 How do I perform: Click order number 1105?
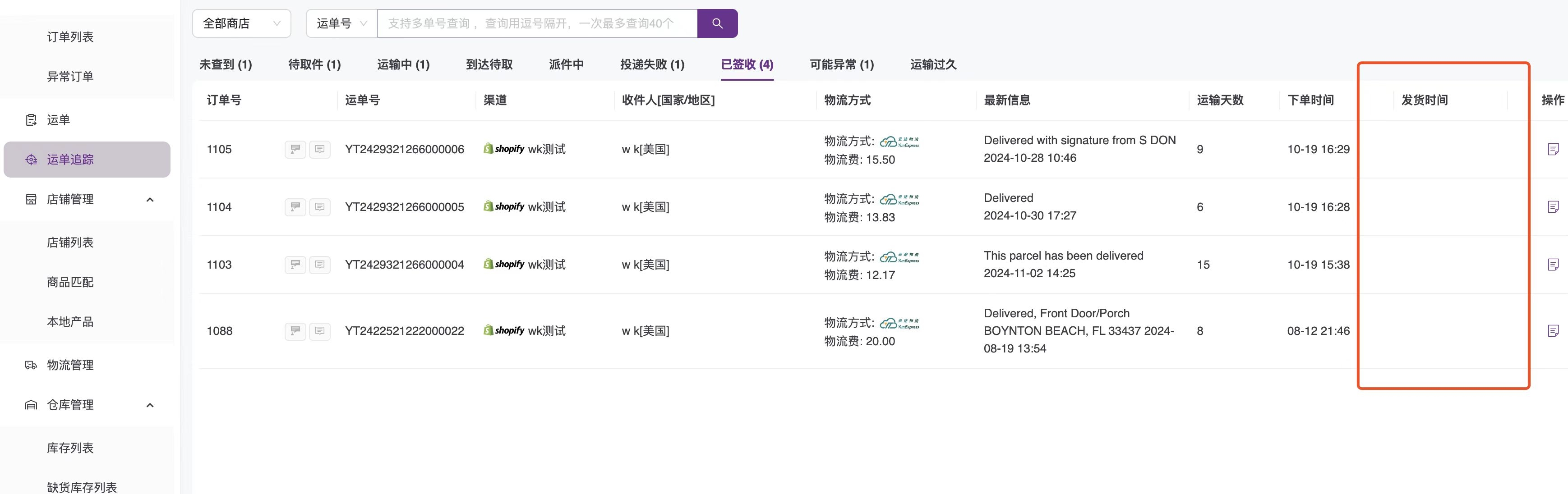click(219, 149)
